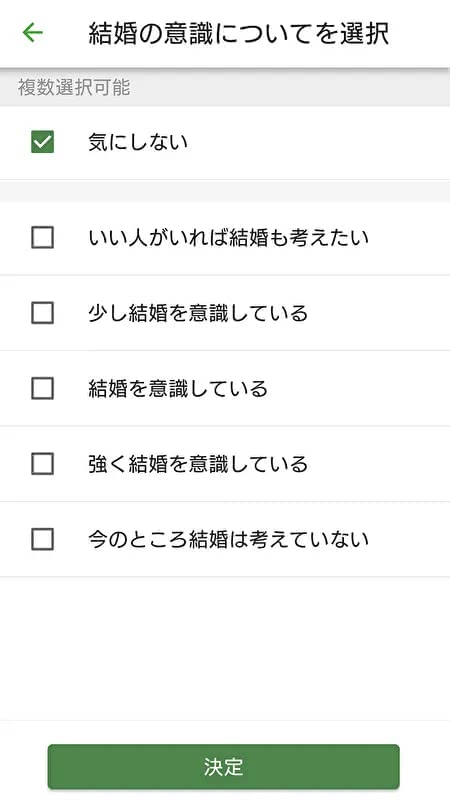Tap the 気にしない option label

pos(138,142)
